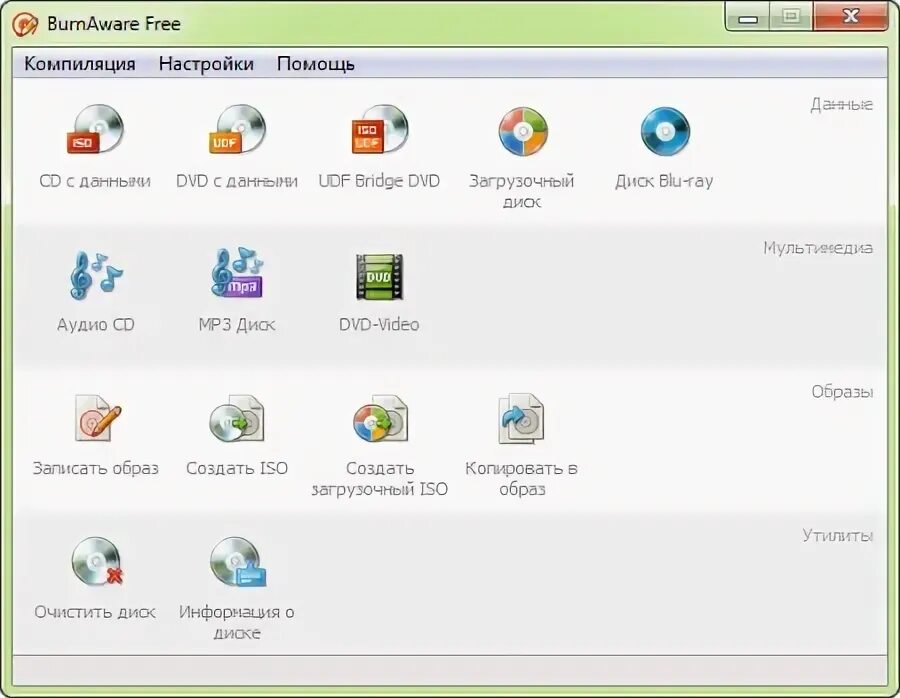Open the Аудио CD music notes icon
Image resolution: width=900 pixels, height=698 pixels.
[95, 276]
